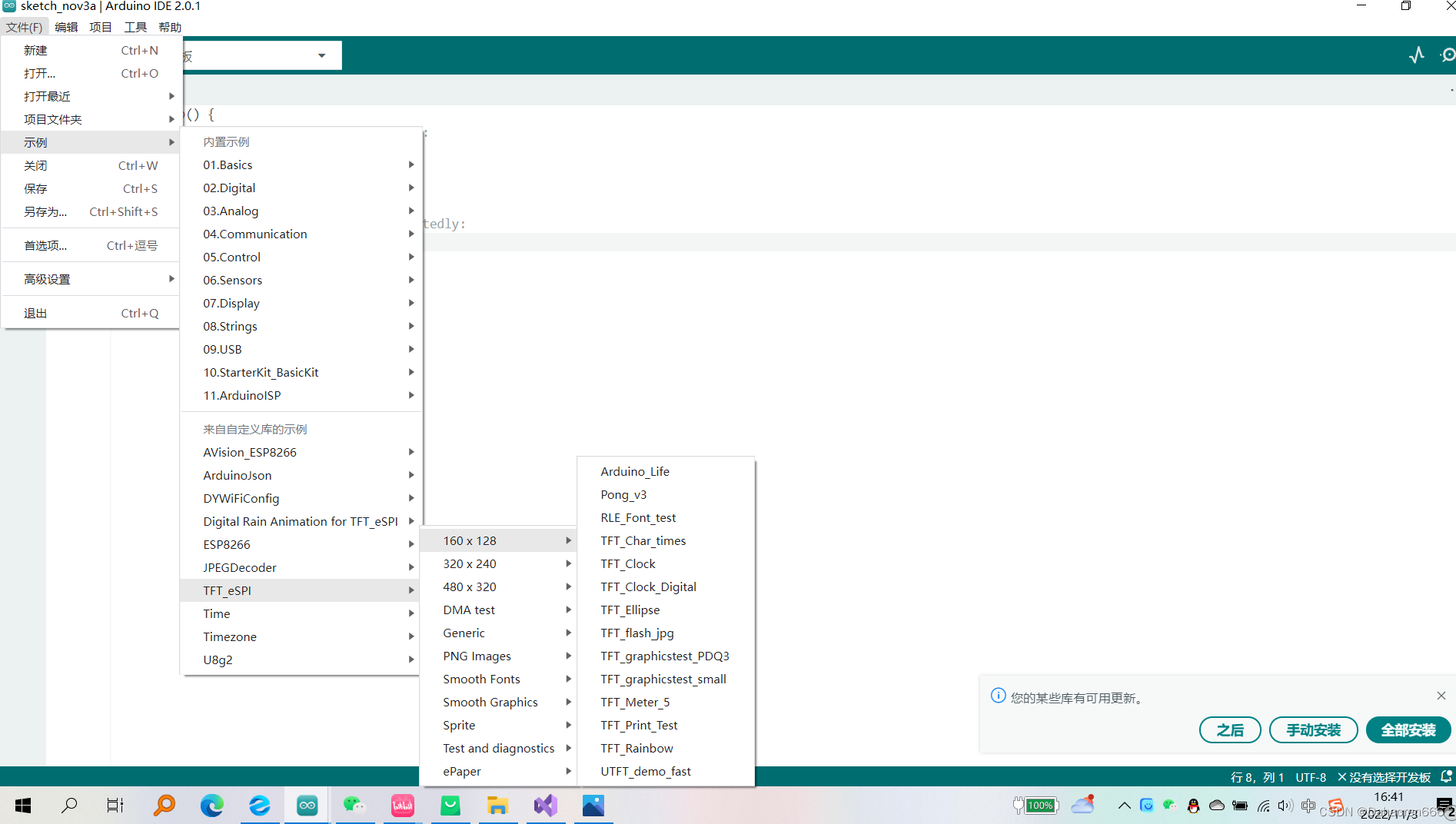Image resolution: width=1456 pixels, height=824 pixels.
Task: Click UTF-8 encoding in status bar
Action: [x=1311, y=777]
